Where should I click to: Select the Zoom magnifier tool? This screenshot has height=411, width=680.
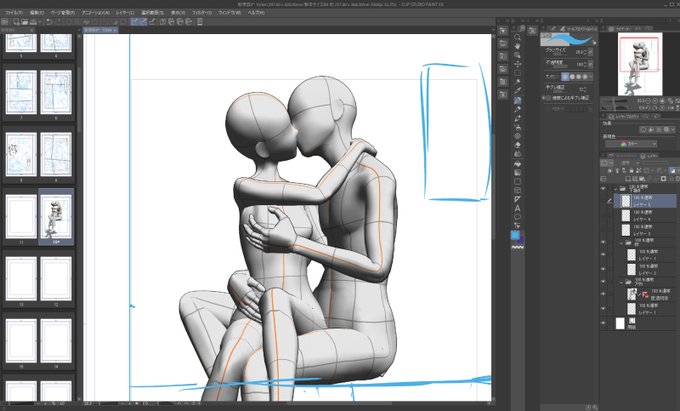coord(517,37)
